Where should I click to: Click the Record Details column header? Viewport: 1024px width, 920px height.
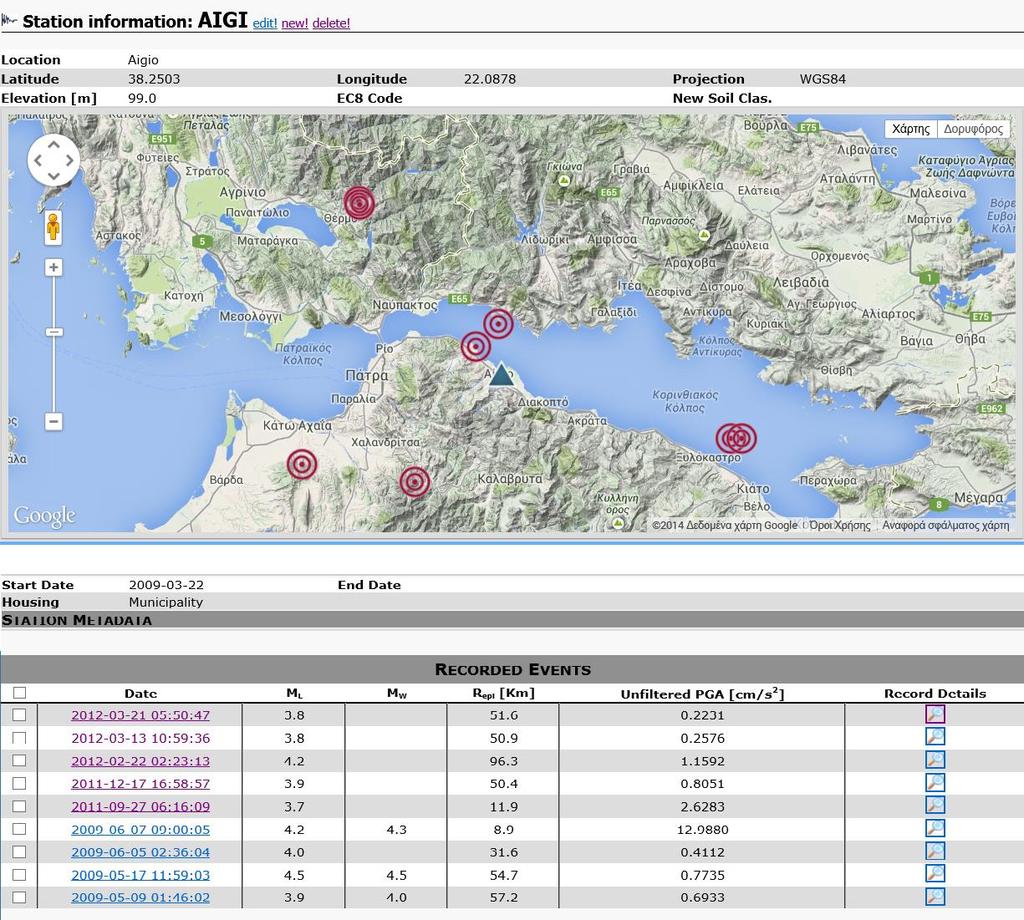click(x=935, y=693)
